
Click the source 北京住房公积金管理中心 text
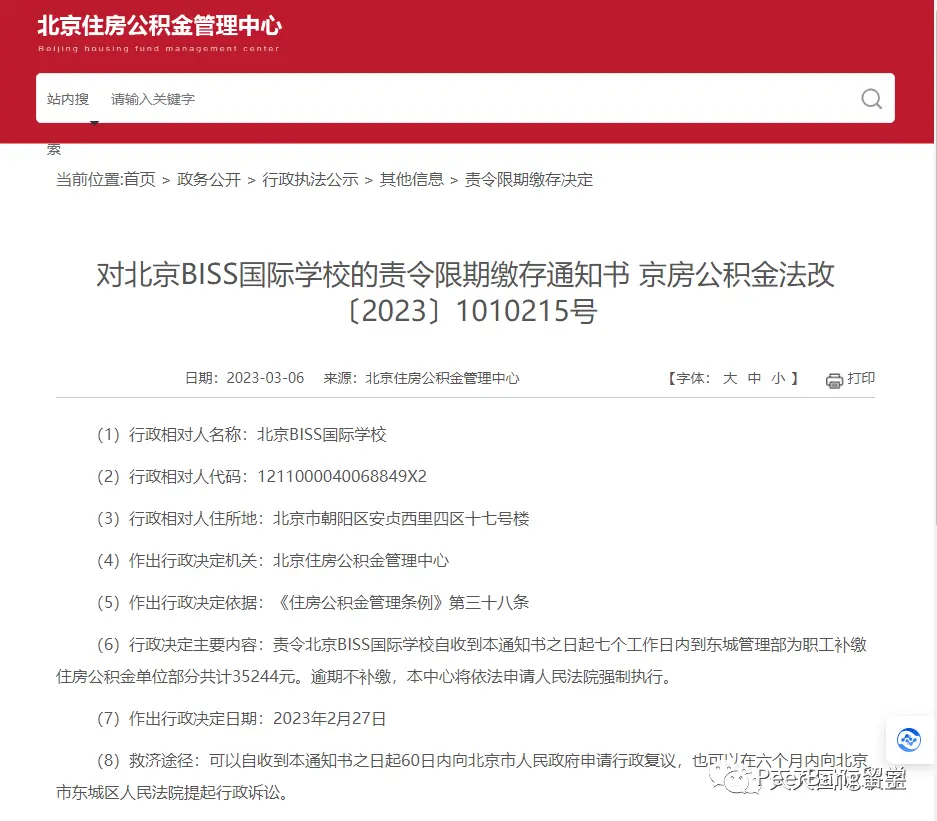442,378
